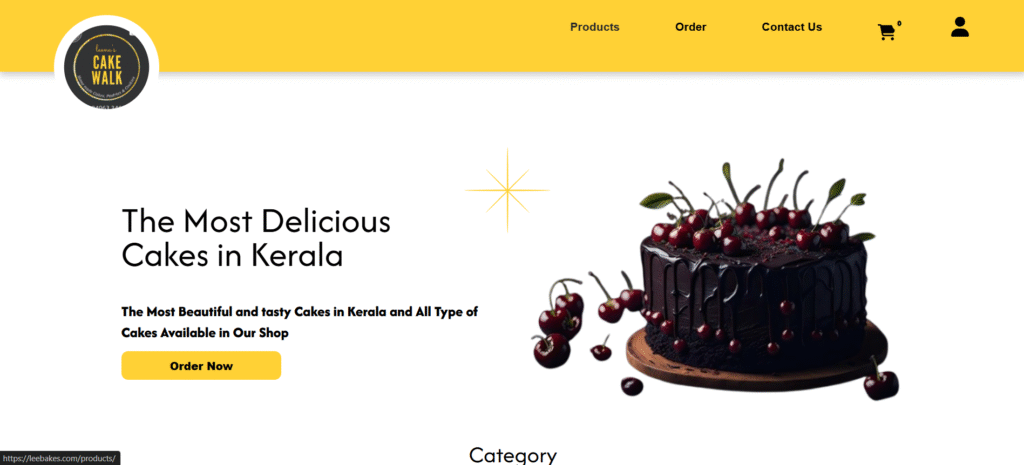Click the user account profile icon
The image size is (1024, 465).
[x=959, y=27]
